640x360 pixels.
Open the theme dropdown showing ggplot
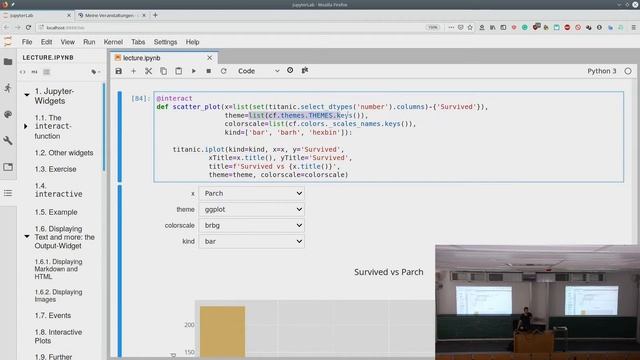pos(251,209)
